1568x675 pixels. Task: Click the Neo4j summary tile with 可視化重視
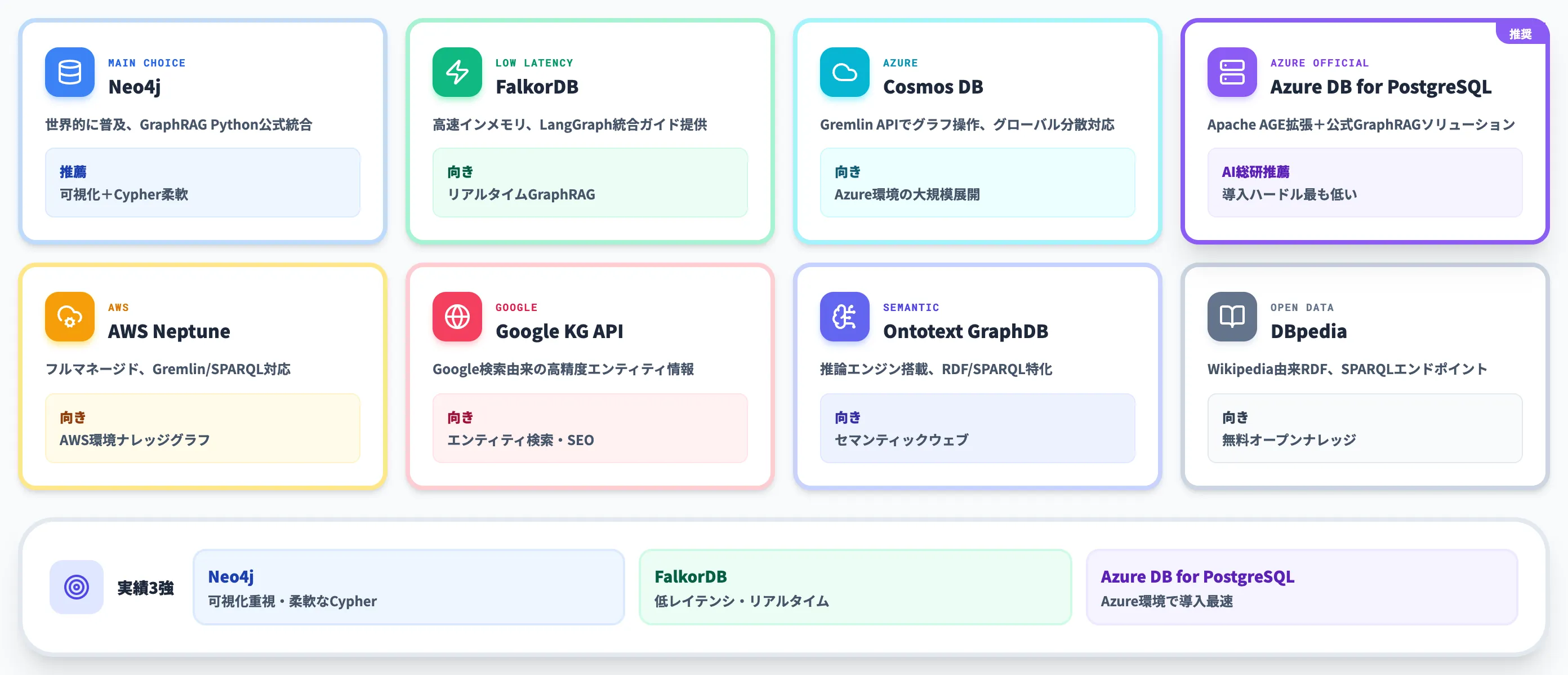click(x=408, y=587)
